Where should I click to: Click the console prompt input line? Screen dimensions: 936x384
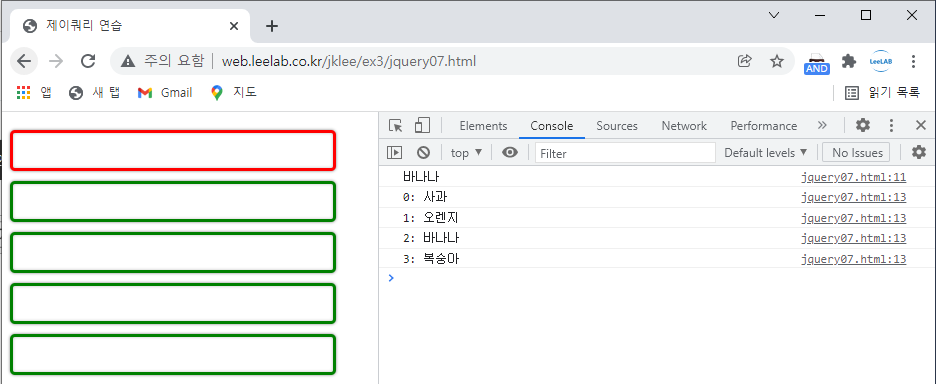pyautogui.click(x=657, y=278)
